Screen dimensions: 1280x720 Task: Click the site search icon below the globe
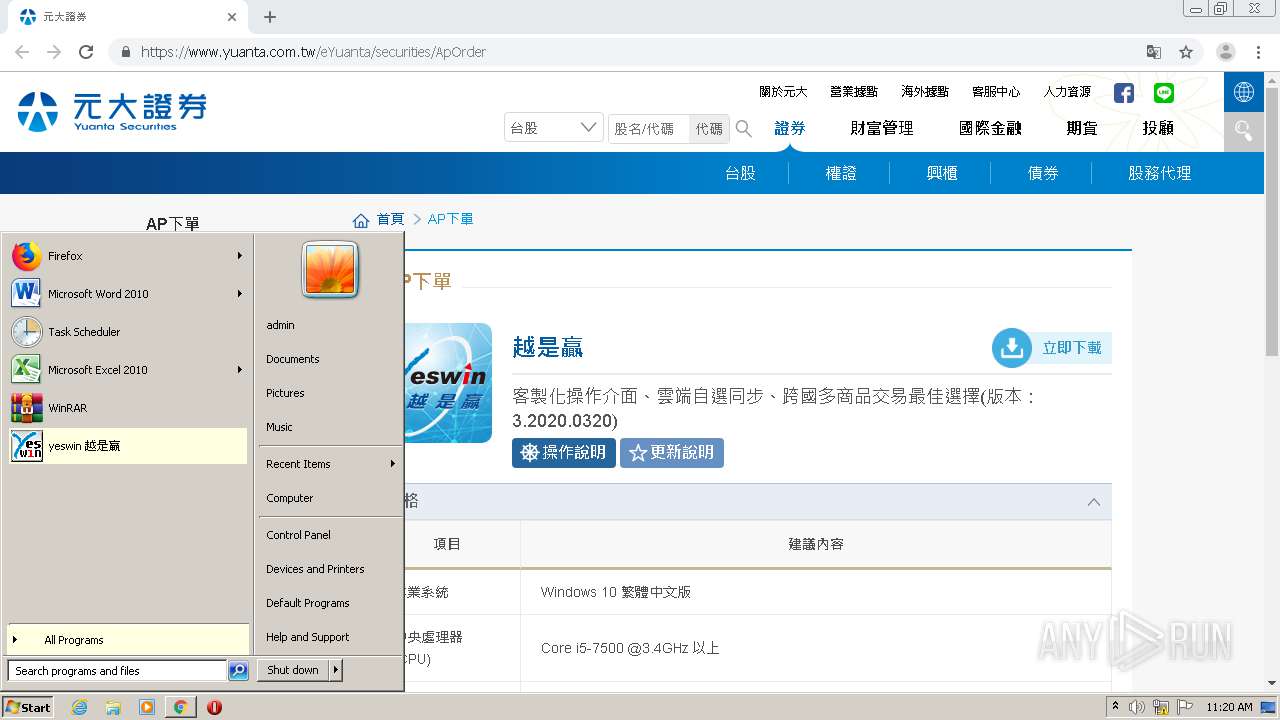pos(1244,131)
